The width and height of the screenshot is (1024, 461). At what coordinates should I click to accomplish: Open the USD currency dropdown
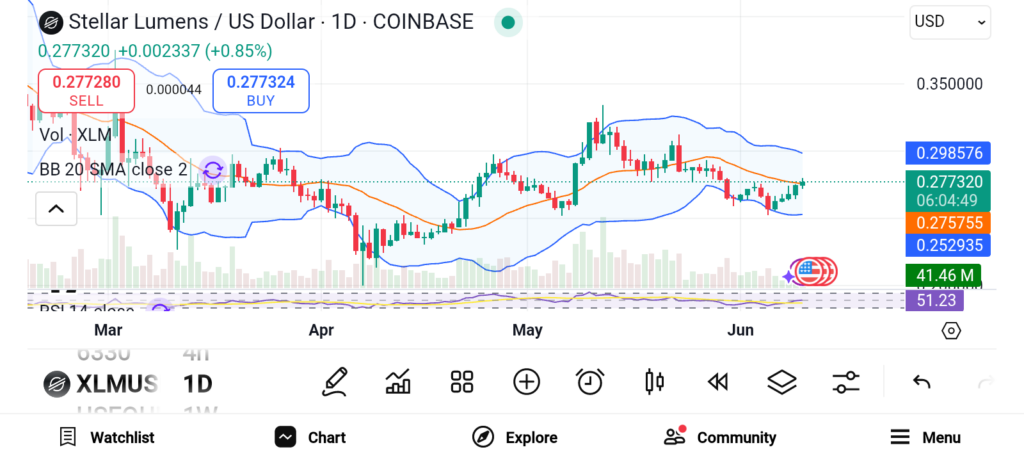click(x=949, y=21)
